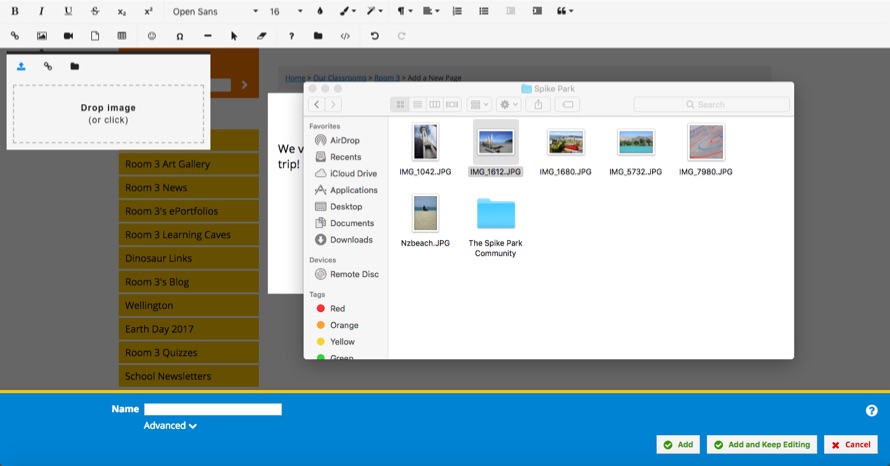Switch to the by-URL link tab in image popup
Viewport: 890px width, 466px height.
tap(48, 67)
